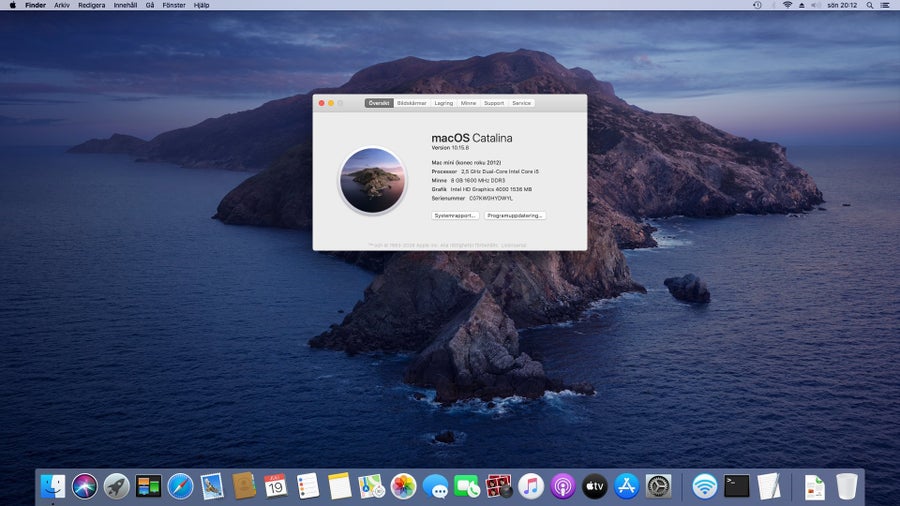Click the Intel HD Graphics 4000 line

482,189
